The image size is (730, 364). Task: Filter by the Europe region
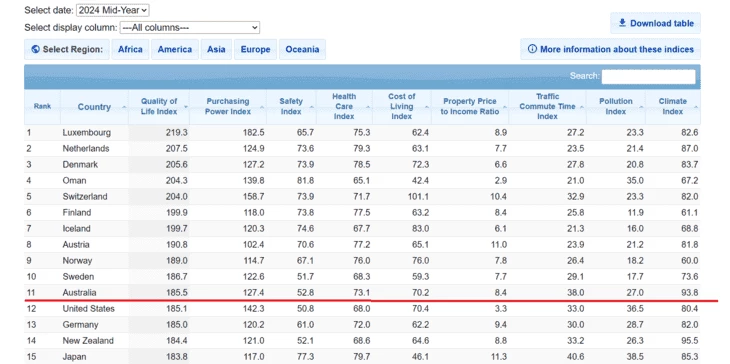point(255,49)
